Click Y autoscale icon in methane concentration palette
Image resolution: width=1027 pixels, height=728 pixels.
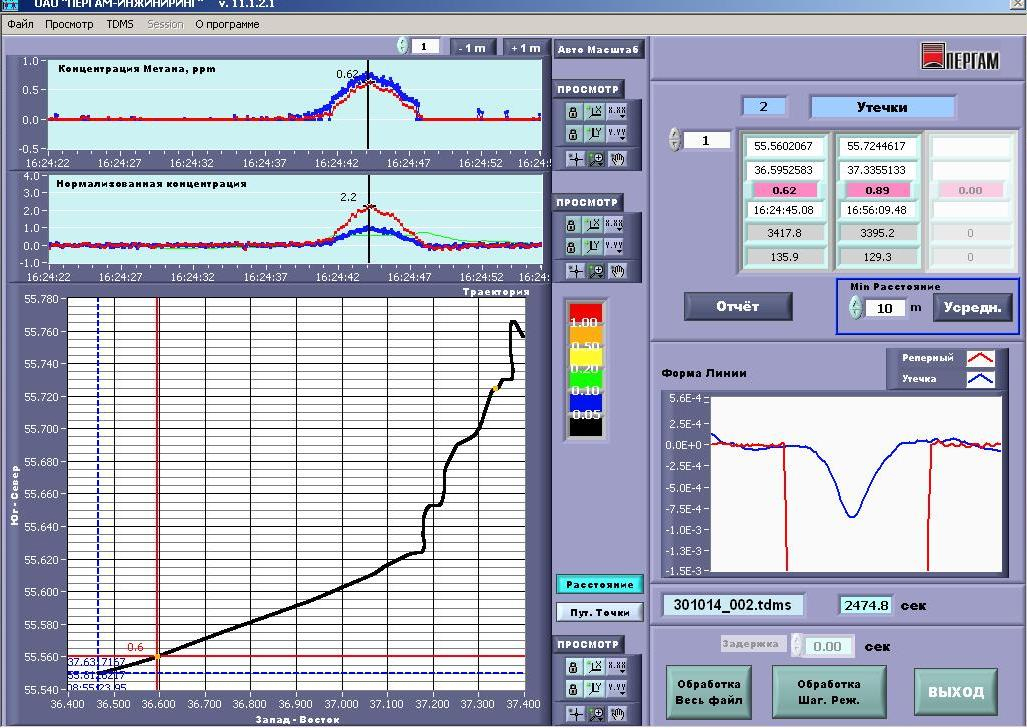pyautogui.click(x=595, y=134)
